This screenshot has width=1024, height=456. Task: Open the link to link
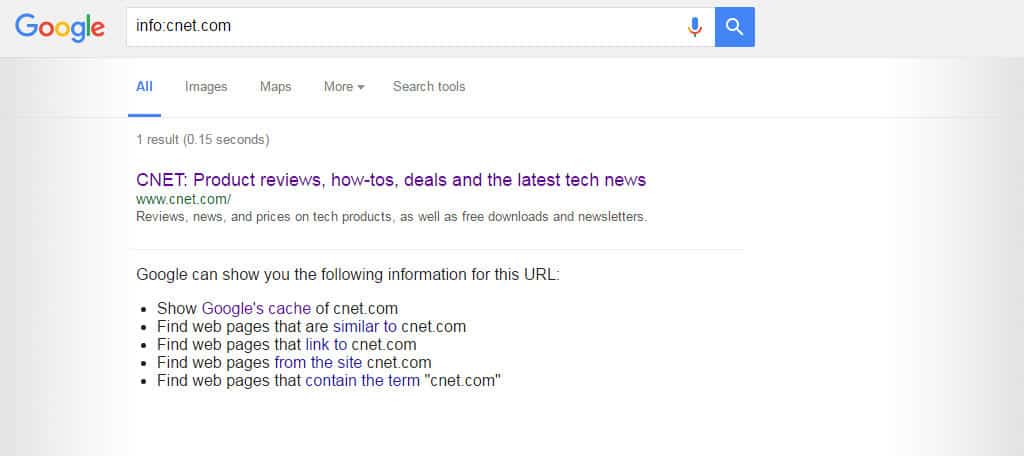tap(326, 344)
